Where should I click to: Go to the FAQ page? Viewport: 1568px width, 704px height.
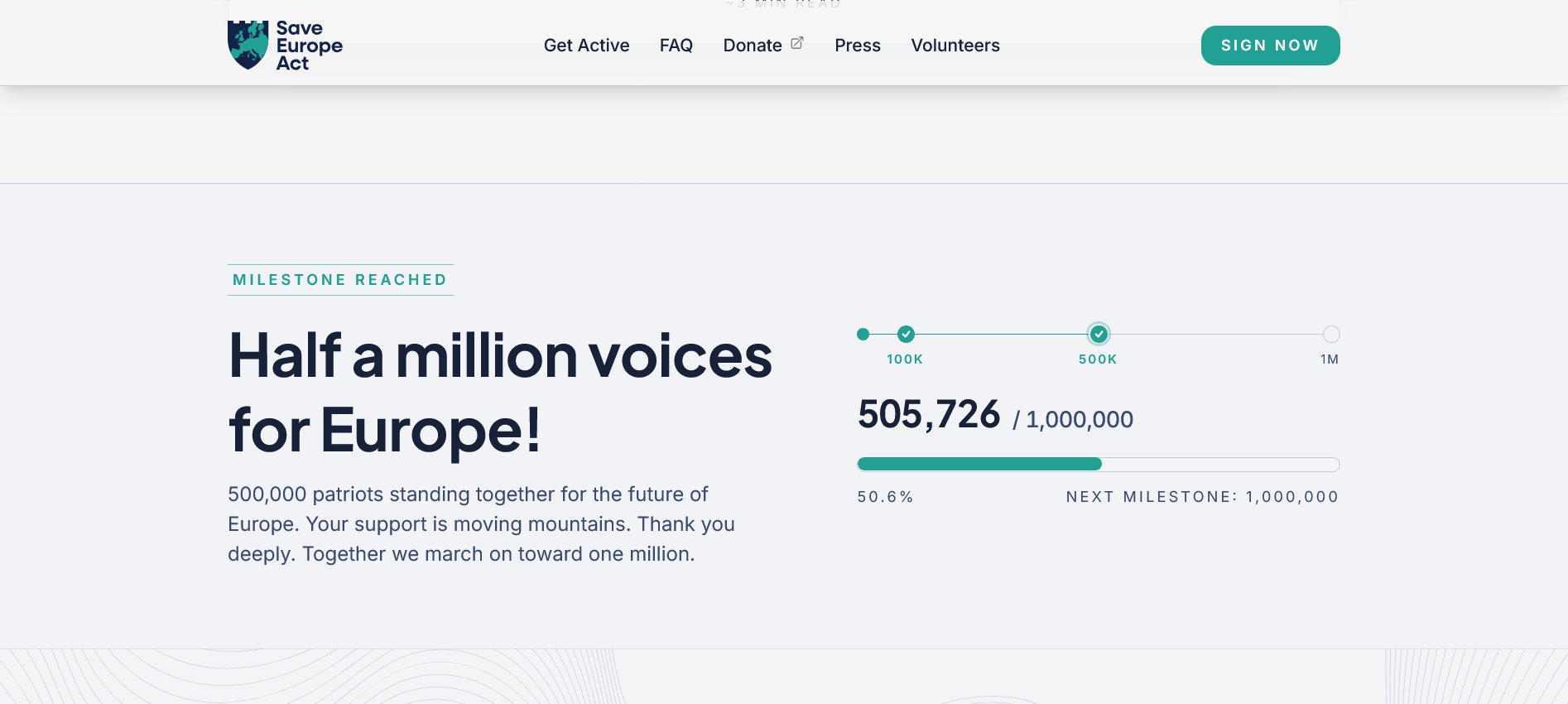coord(676,46)
